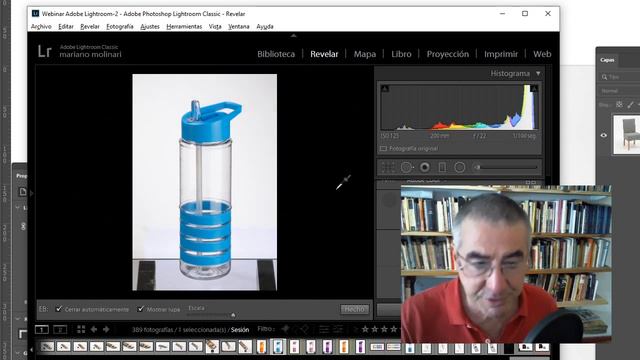The width and height of the screenshot is (640, 360).
Task: Switch to the Revelar module tab
Action: tap(324, 54)
